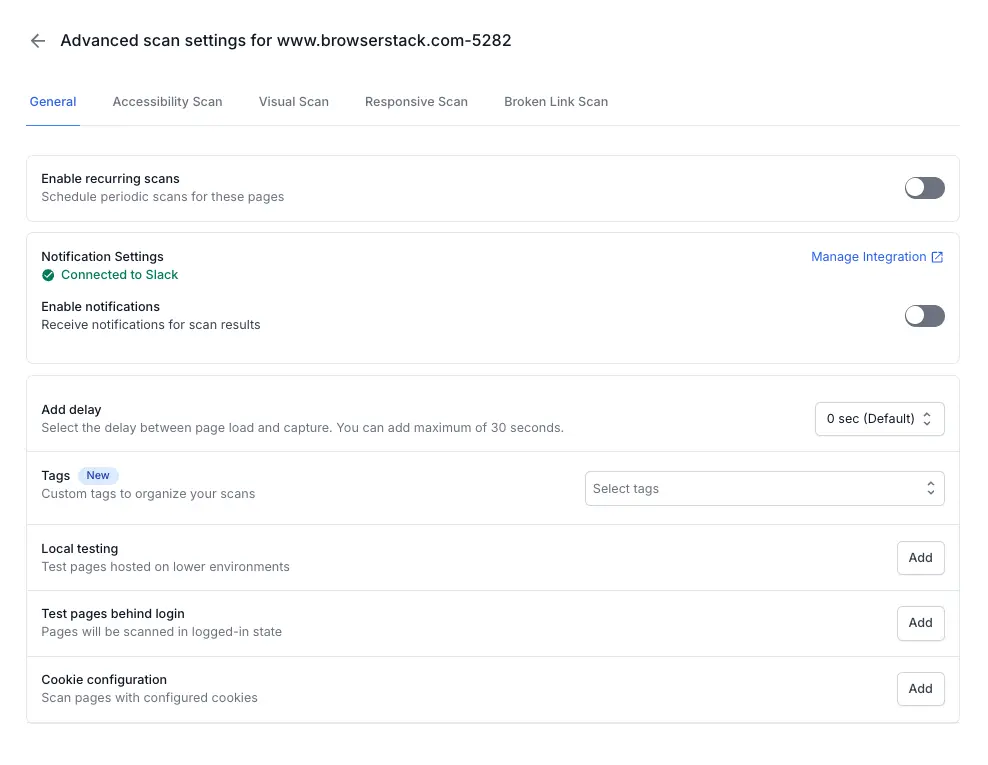Click the chevron arrows in Select tags field
The height and width of the screenshot is (765, 988).
930,489
